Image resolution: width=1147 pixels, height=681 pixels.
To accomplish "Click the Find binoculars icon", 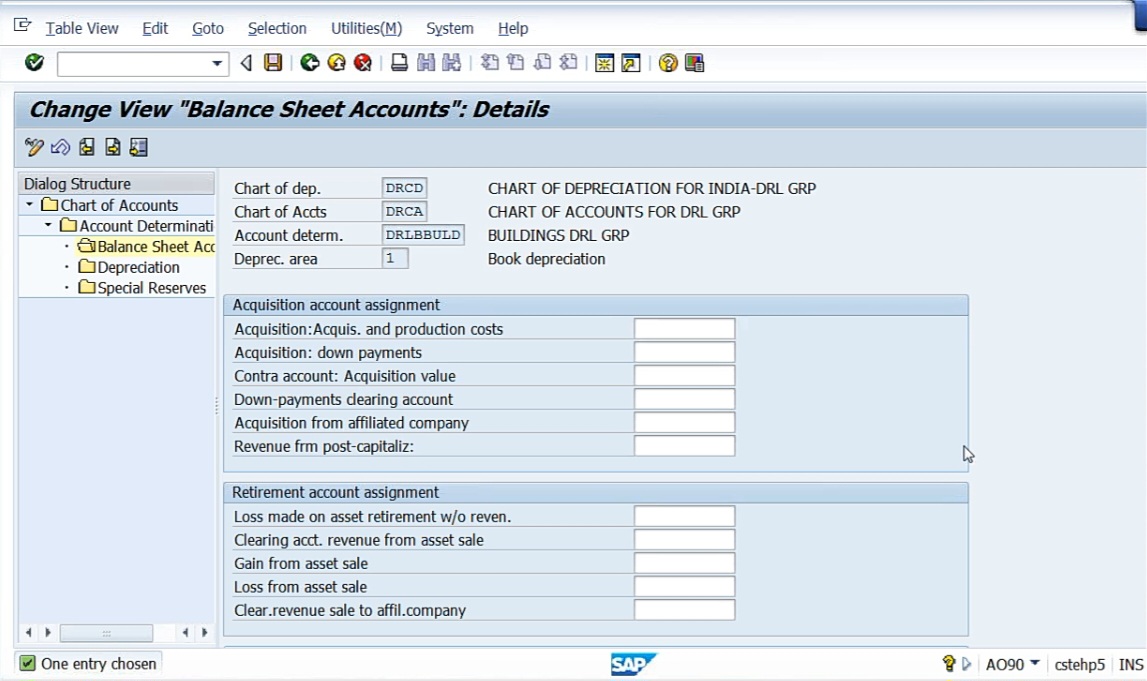I will (x=426, y=63).
